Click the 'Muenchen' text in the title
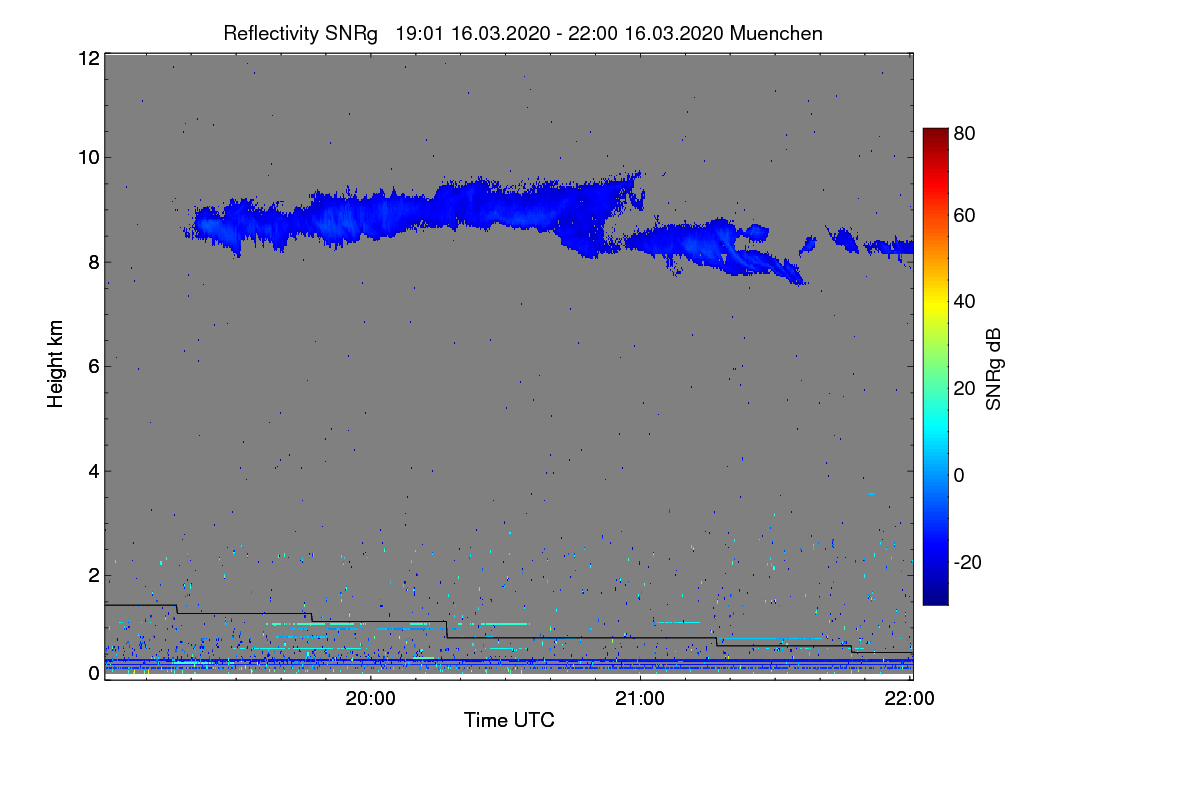The image size is (1200, 800). 776,33
